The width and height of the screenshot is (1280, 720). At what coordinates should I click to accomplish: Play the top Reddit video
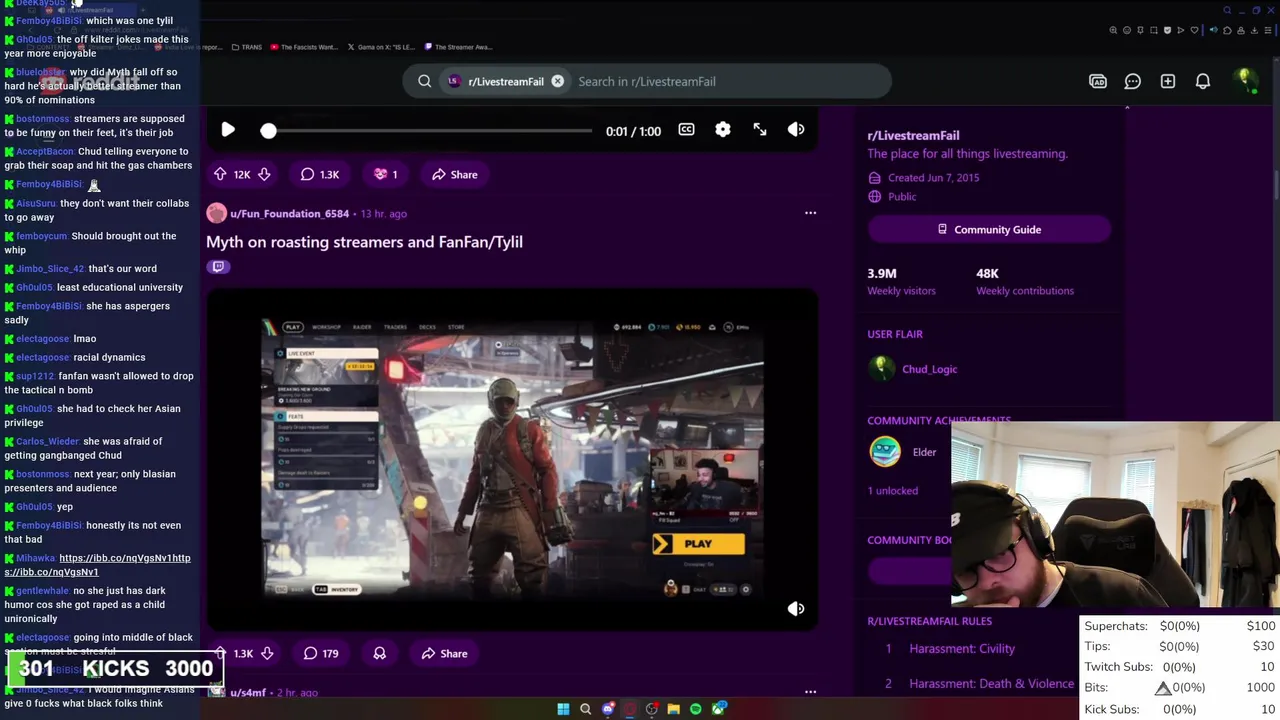point(228,130)
